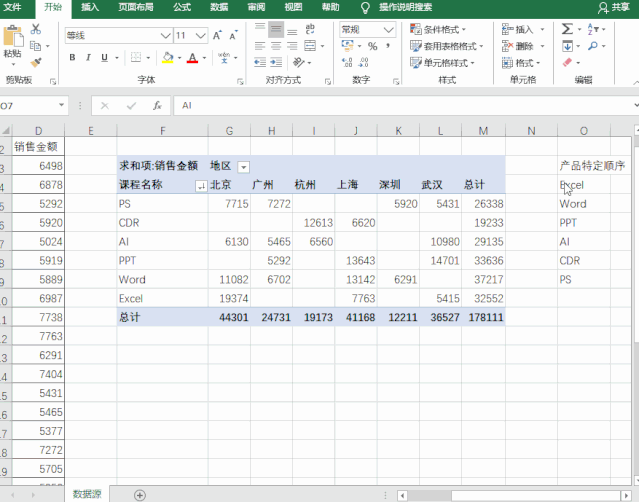Select column header G

[x=229, y=131]
